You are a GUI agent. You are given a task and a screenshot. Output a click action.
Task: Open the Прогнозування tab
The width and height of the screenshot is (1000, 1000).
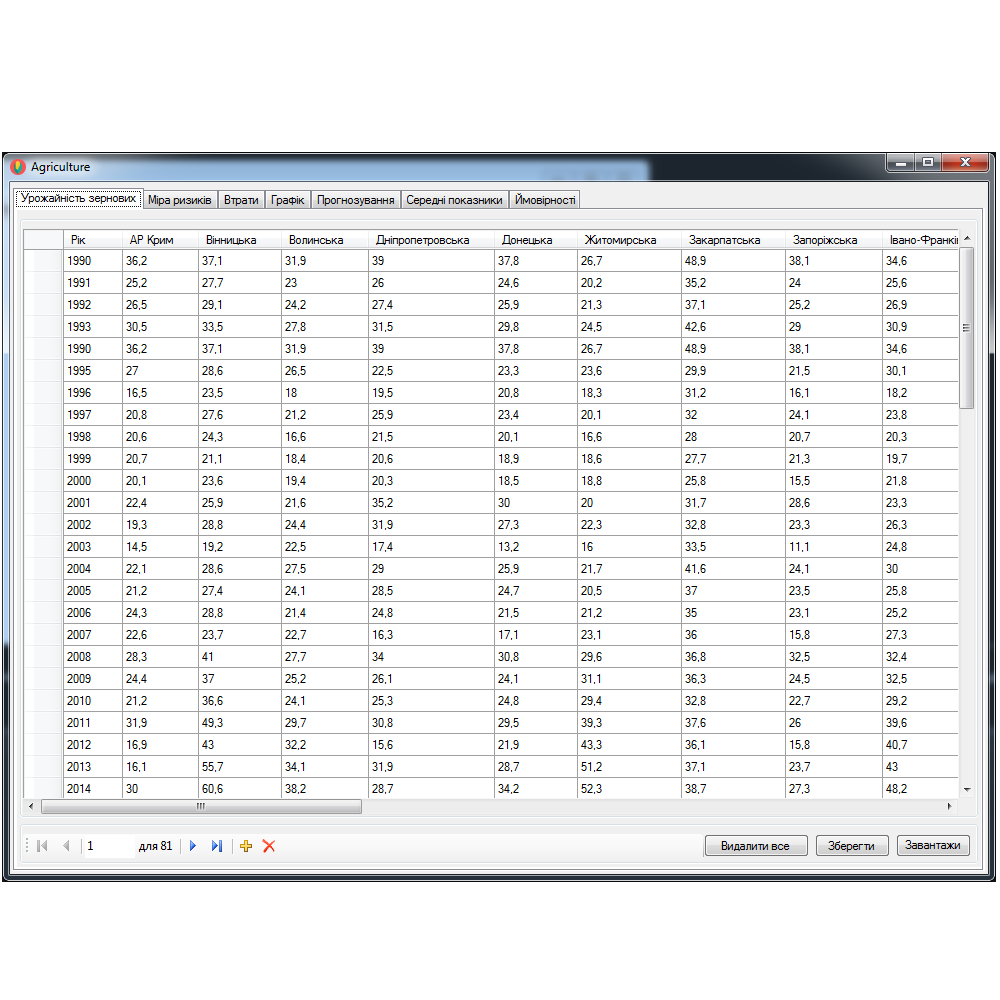pos(355,200)
